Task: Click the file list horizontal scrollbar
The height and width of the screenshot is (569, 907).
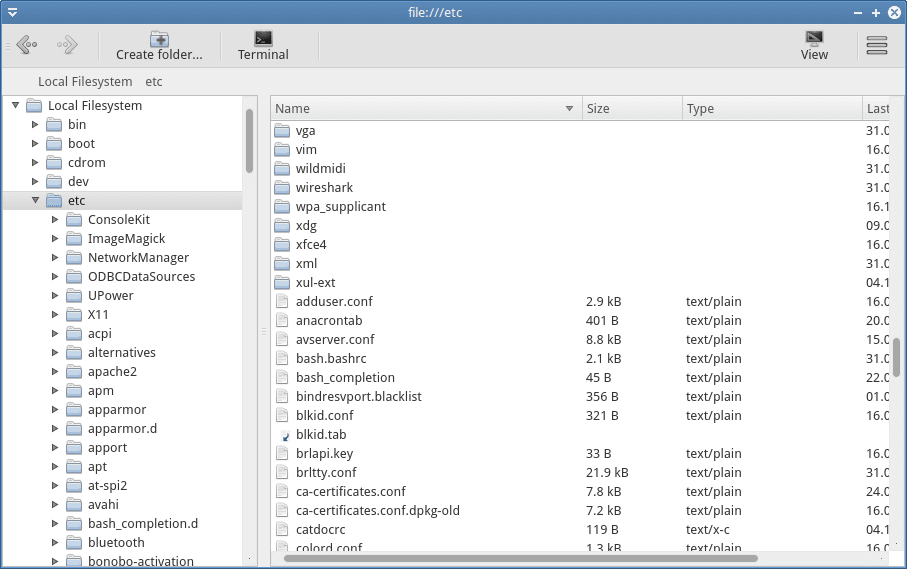Action: (520, 558)
